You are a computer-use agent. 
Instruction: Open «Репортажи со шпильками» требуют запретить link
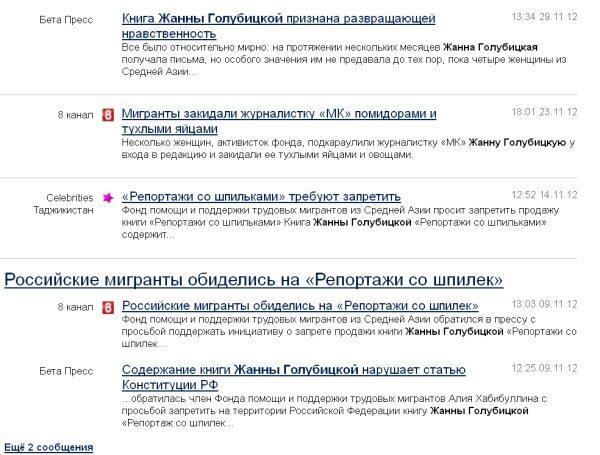[x=261, y=197]
